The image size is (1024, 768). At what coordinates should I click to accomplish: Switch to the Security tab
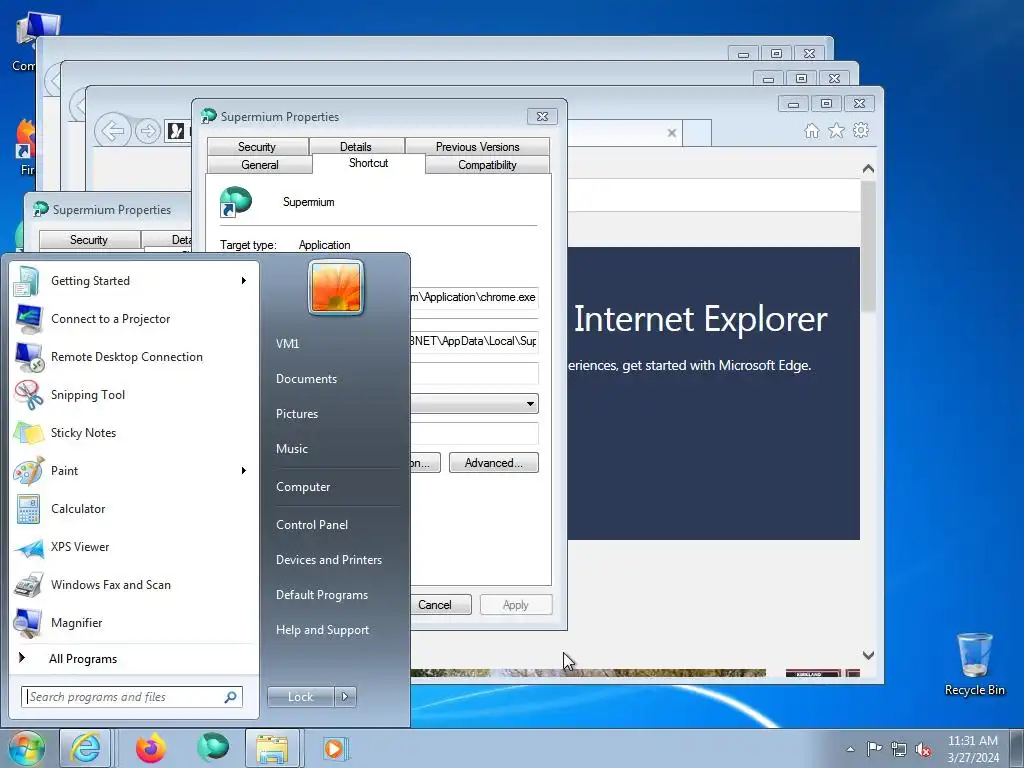[257, 146]
